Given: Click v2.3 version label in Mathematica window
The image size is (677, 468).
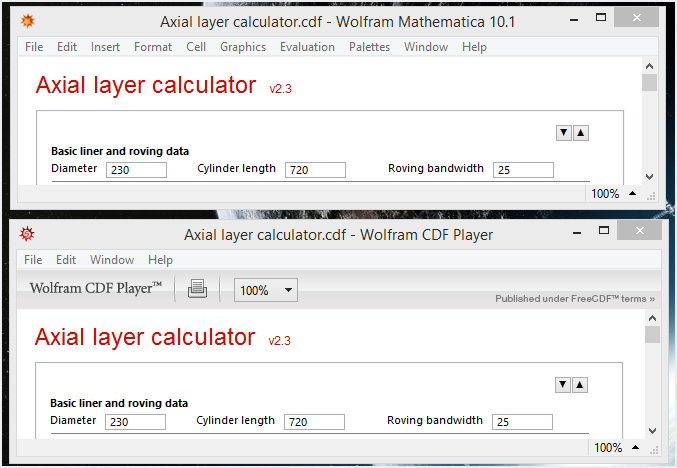Looking at the screenshot, I should (x=281, y=89).
